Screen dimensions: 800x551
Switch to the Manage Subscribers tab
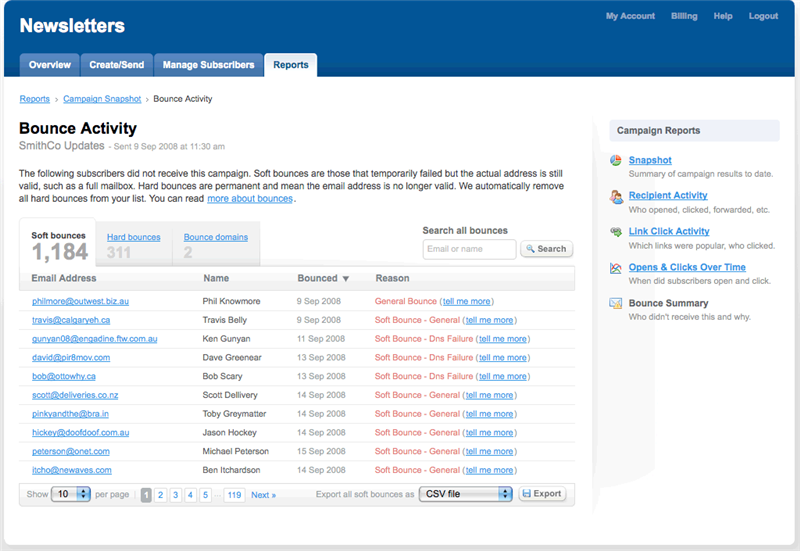pyautogui.click(x=209, y=65)
